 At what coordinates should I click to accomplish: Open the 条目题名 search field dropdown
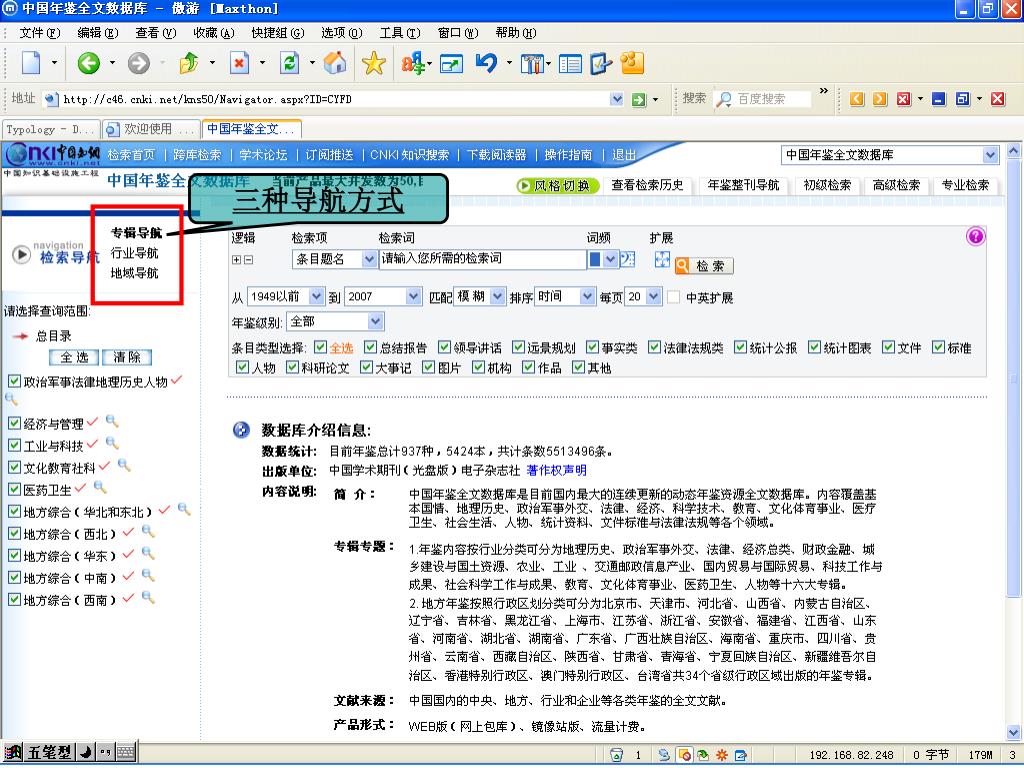(369, 259)
